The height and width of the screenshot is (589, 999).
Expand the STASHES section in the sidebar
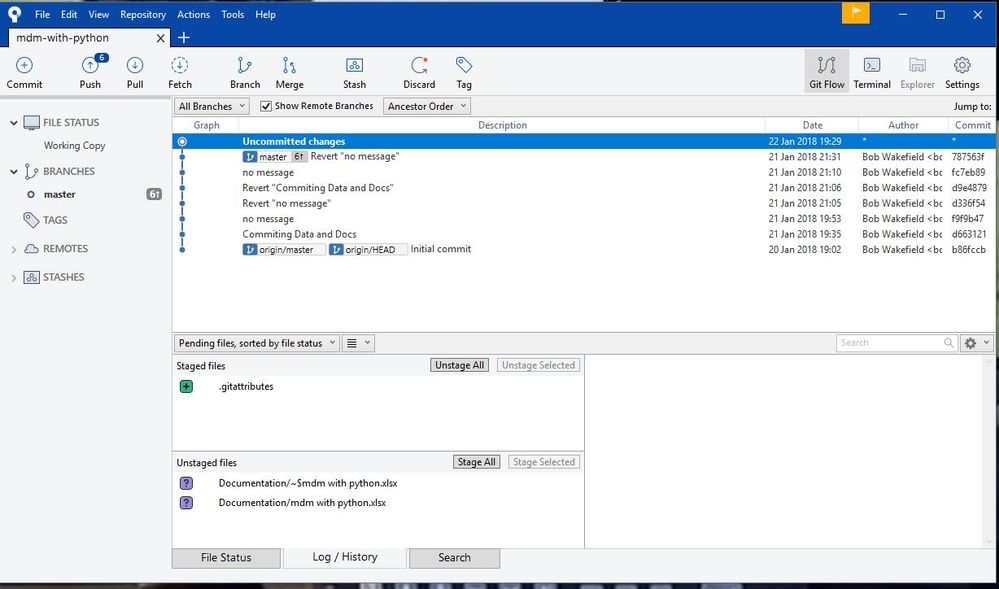pos(14,277)
